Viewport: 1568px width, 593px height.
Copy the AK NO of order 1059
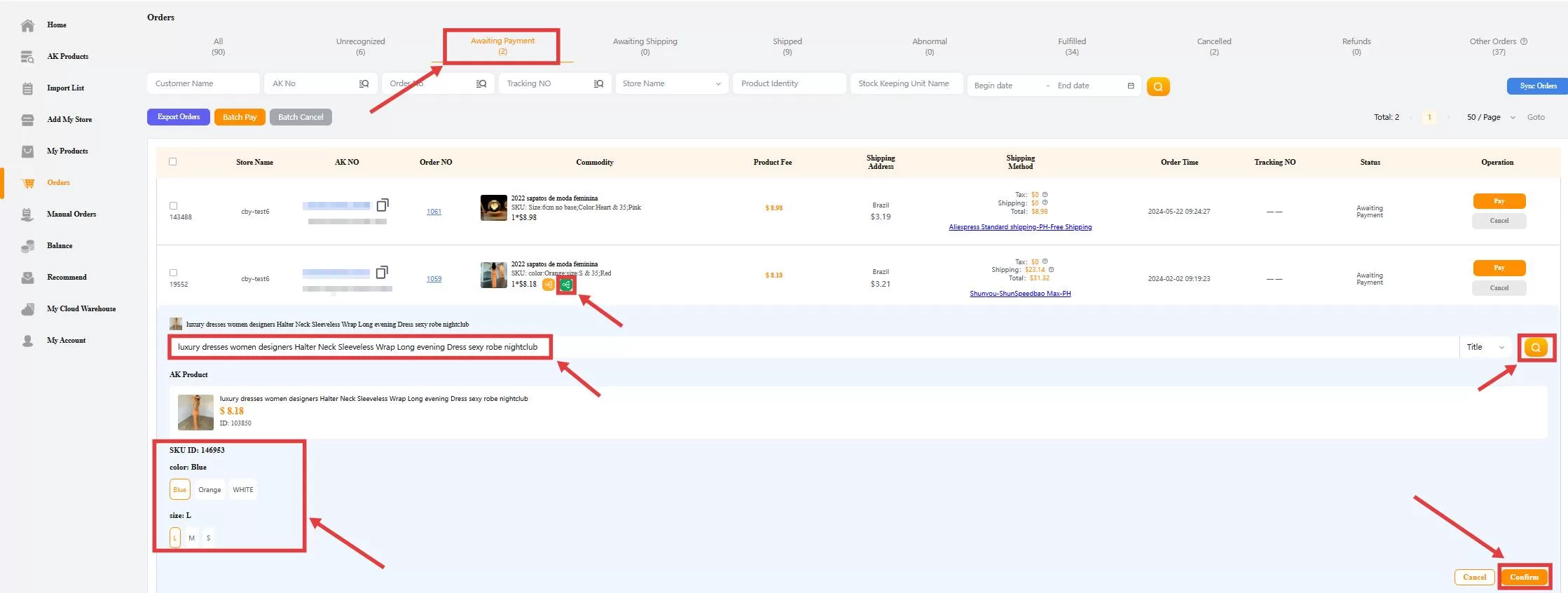[383, 272]
